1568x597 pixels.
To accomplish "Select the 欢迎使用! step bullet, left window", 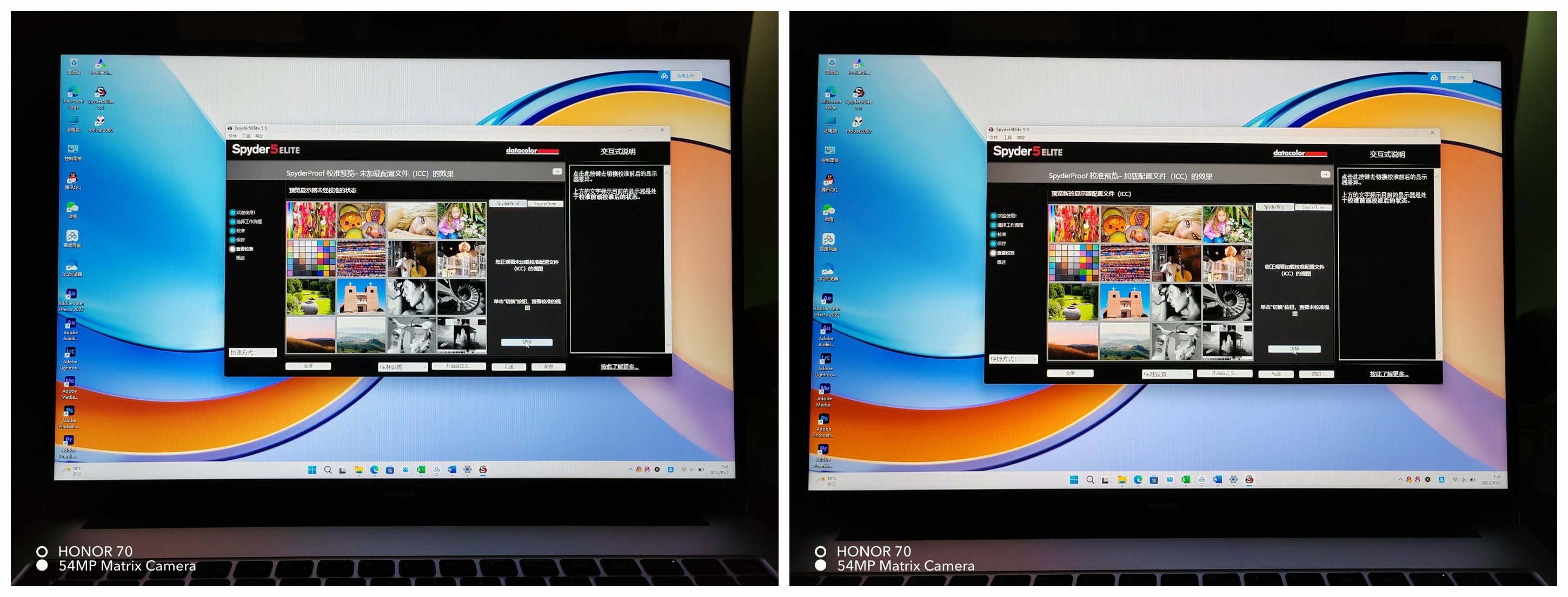I will (233, 213).
